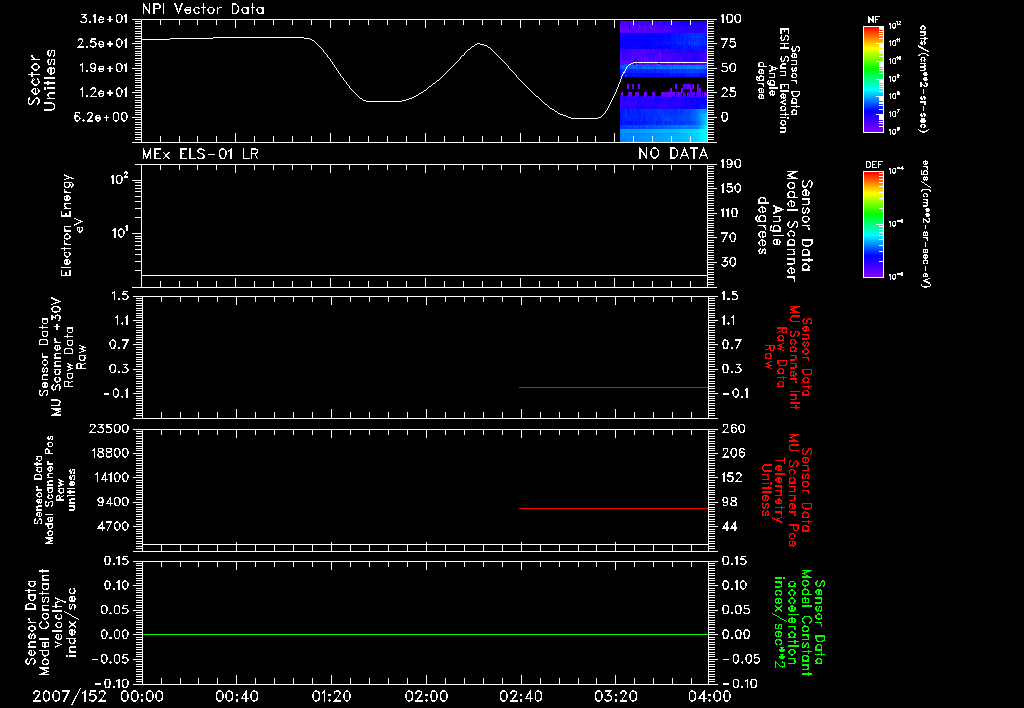Click the "3.1e+01" sector axis value
The width and height of the screenshot is (1024, 708).
click(x=104, y=19)
